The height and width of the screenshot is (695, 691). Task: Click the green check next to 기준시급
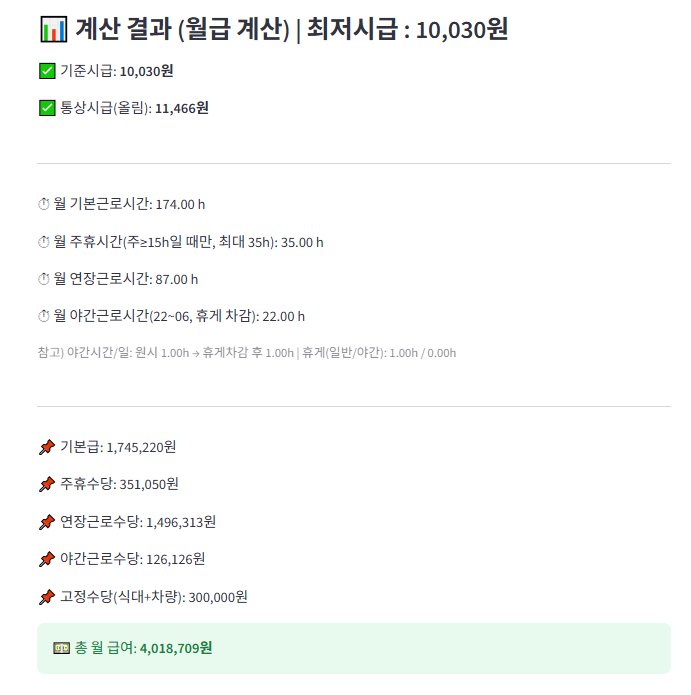coord(47,71)
